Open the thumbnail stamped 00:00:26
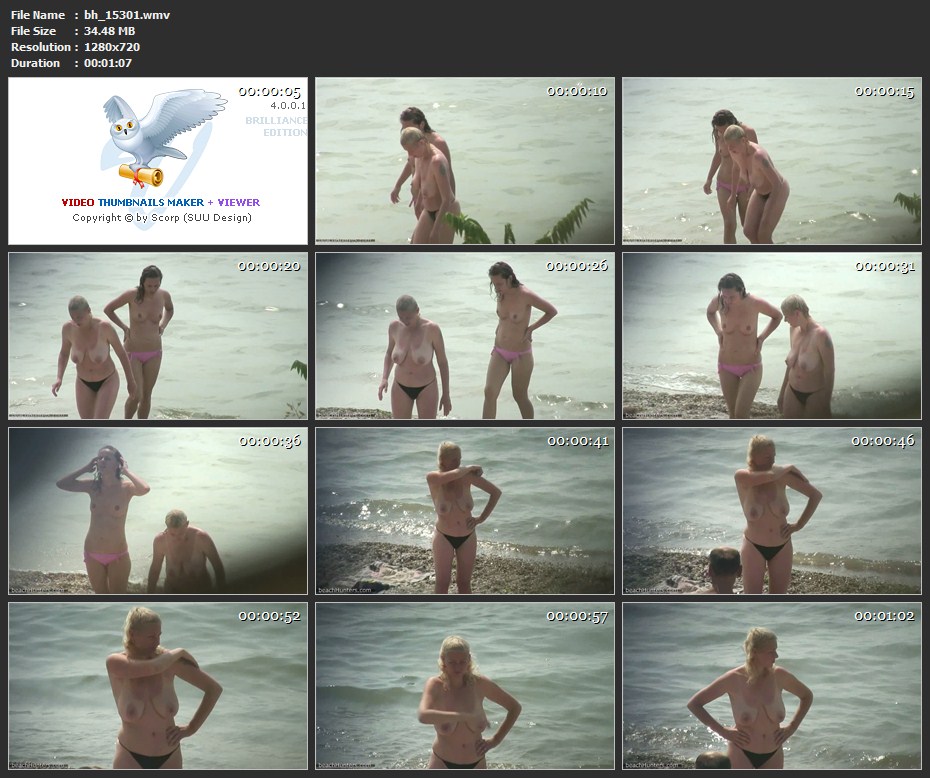Viewport: 930px width, 778px height. 465,336
